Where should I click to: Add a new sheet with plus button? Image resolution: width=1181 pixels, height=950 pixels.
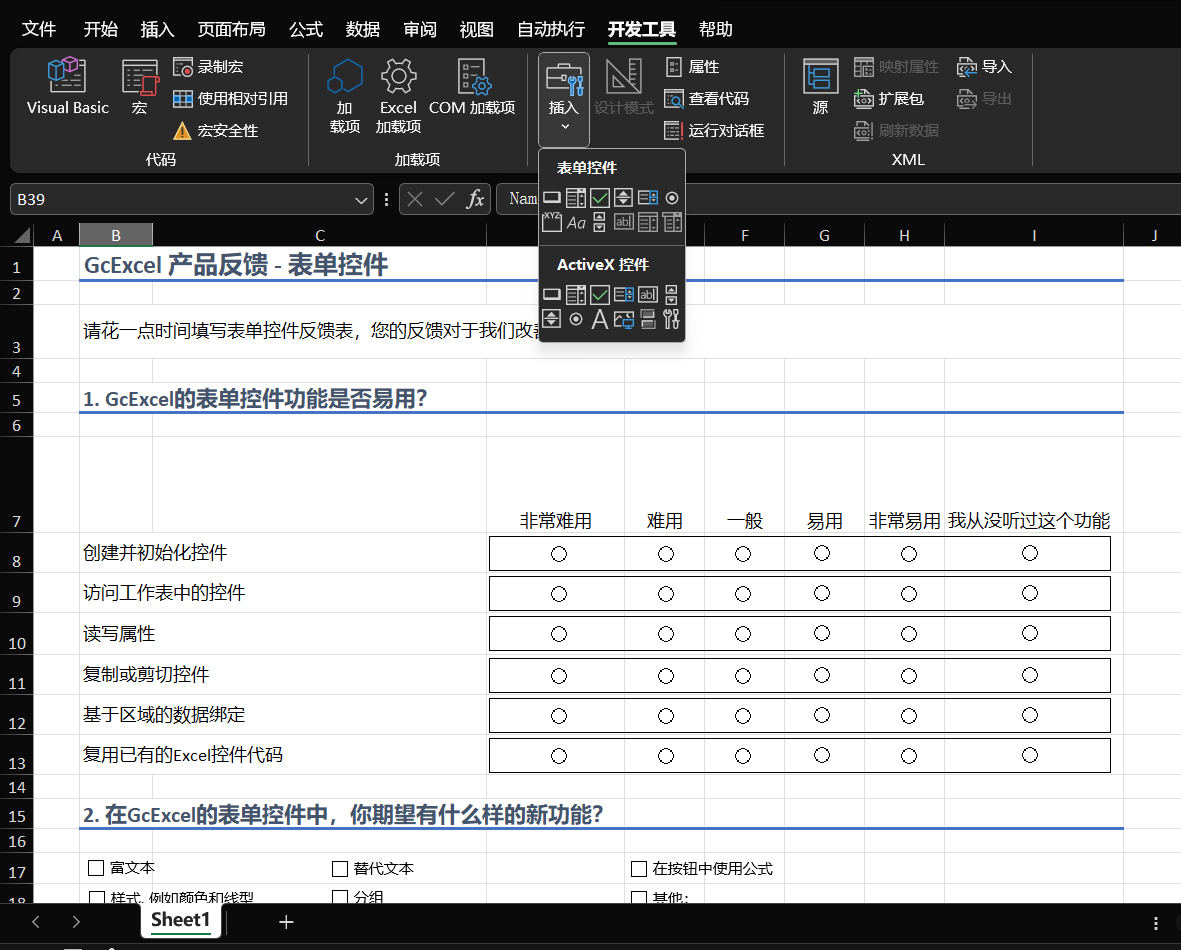pos(286,921)
